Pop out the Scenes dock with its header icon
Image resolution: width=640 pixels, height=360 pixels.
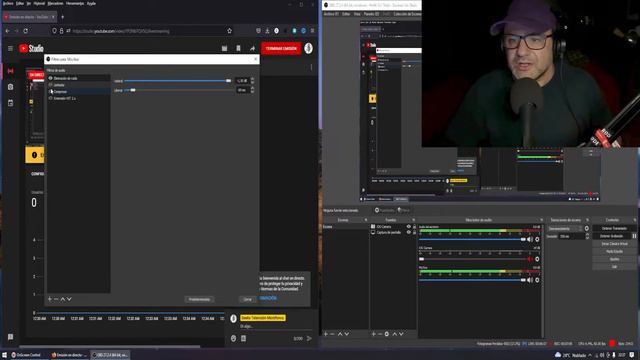366,220
